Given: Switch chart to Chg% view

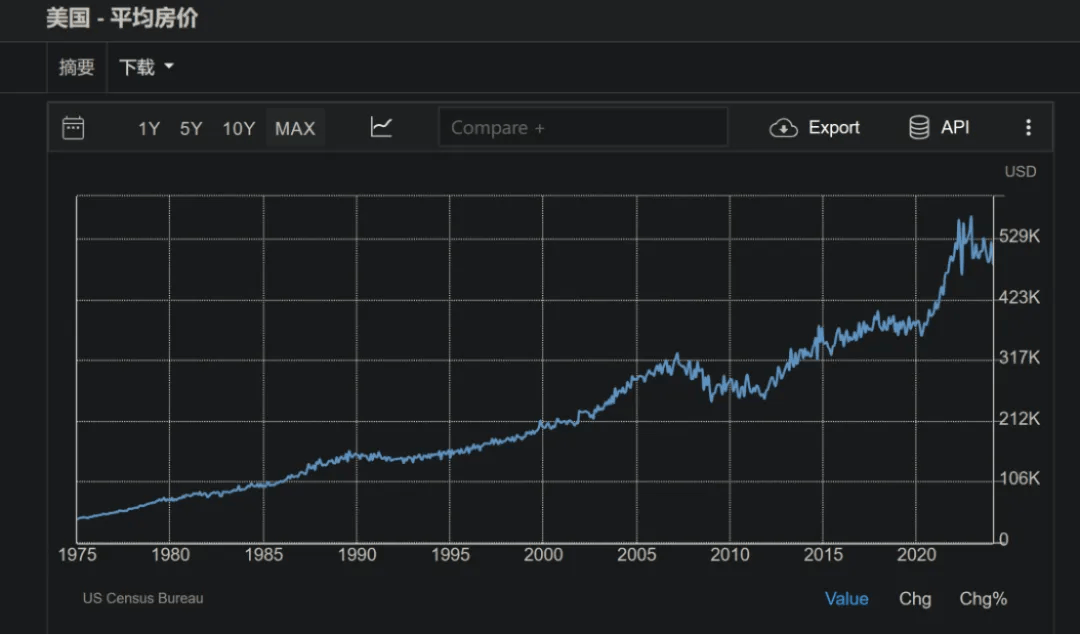Looking at the screenshot, I should (983, 599).
